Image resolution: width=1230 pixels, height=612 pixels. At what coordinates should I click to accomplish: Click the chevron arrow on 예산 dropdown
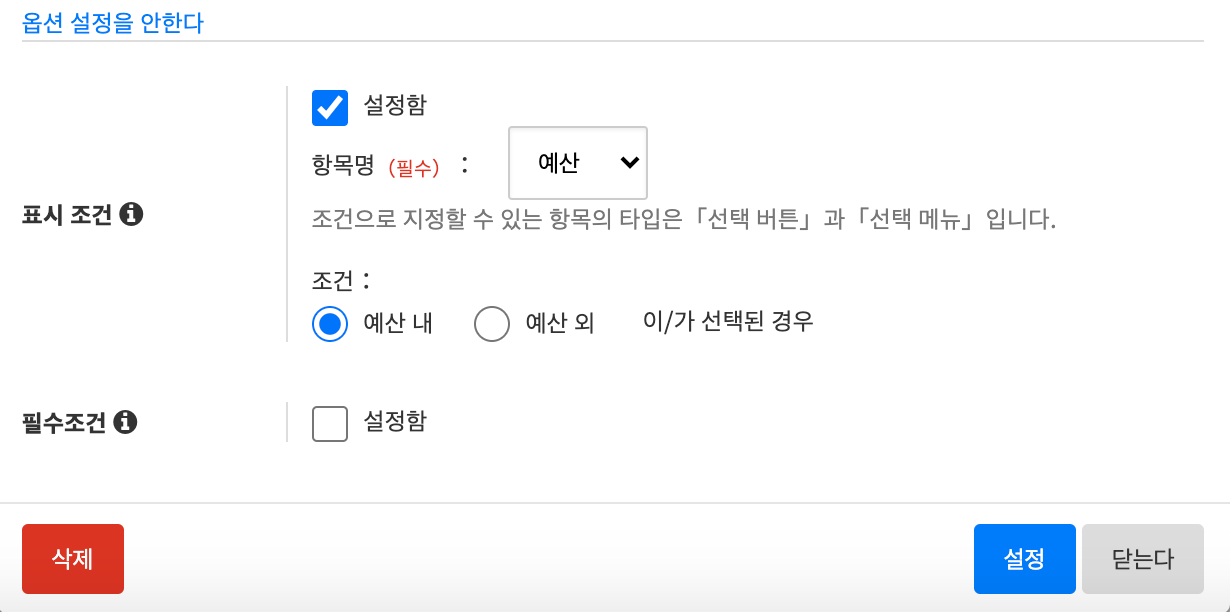(x=629, y=163)
